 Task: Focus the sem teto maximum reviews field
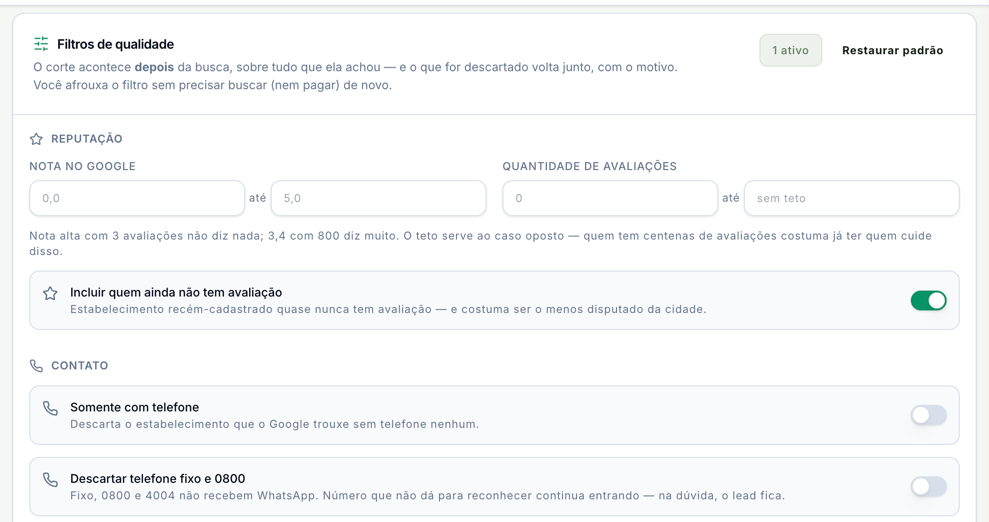click(x=851, y=198)
